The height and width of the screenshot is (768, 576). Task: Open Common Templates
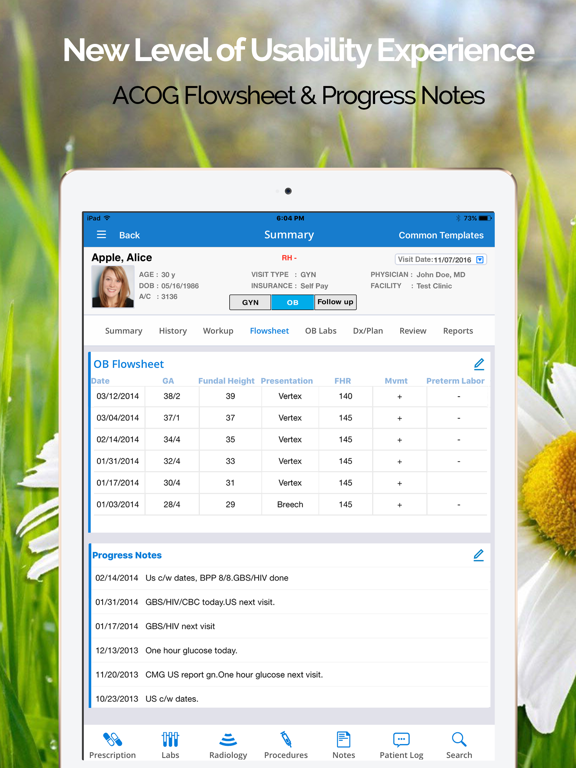tap(441, 235)
